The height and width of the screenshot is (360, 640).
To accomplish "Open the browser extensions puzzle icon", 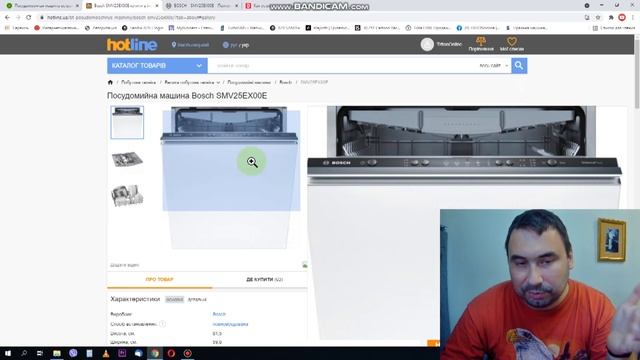I will (x=611, y=18).
